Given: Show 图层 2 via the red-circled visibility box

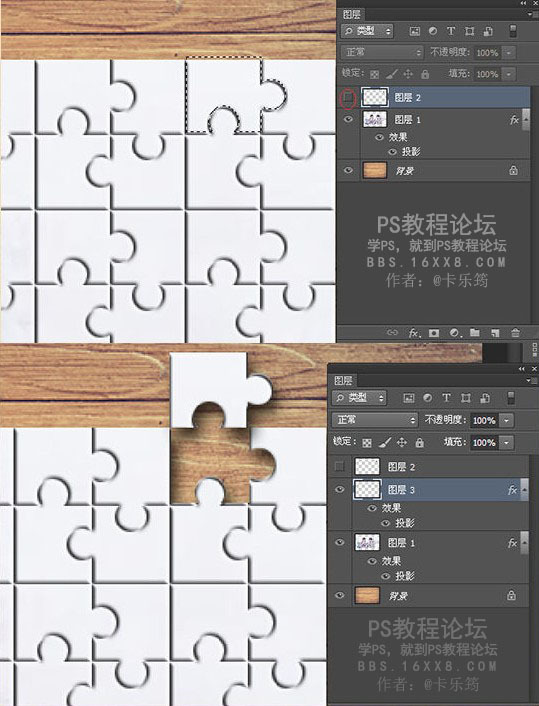Looking at the screenshot, I should click(348, 97).
